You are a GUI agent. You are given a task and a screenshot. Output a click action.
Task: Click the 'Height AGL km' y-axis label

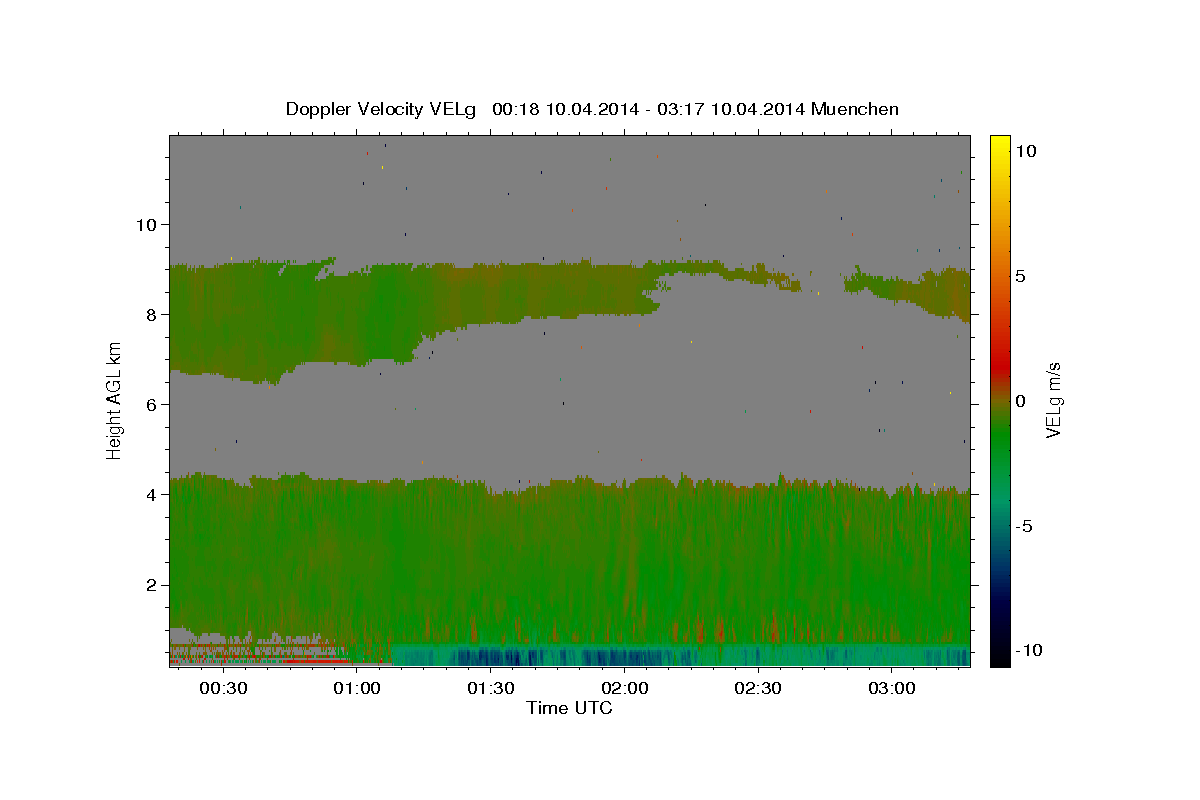[115, 400]
